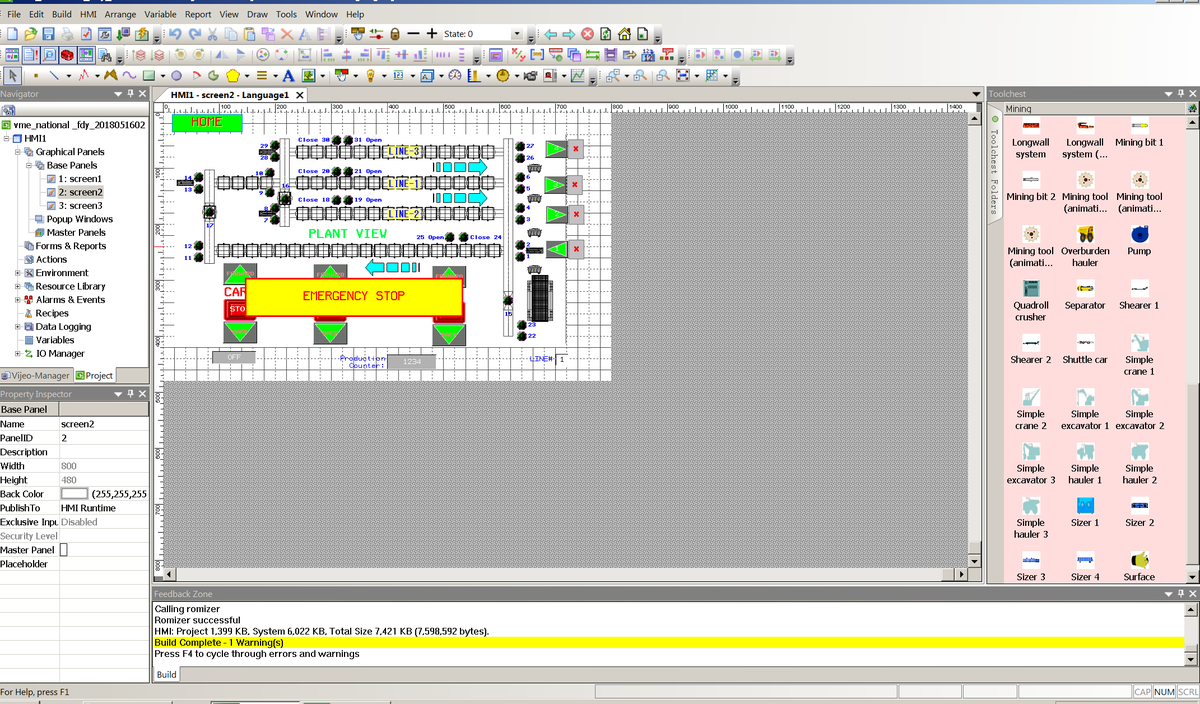This screenshot has width=1200, height=704.
Task: Select the meter gauge tool
Action: [x=455, y=75]
